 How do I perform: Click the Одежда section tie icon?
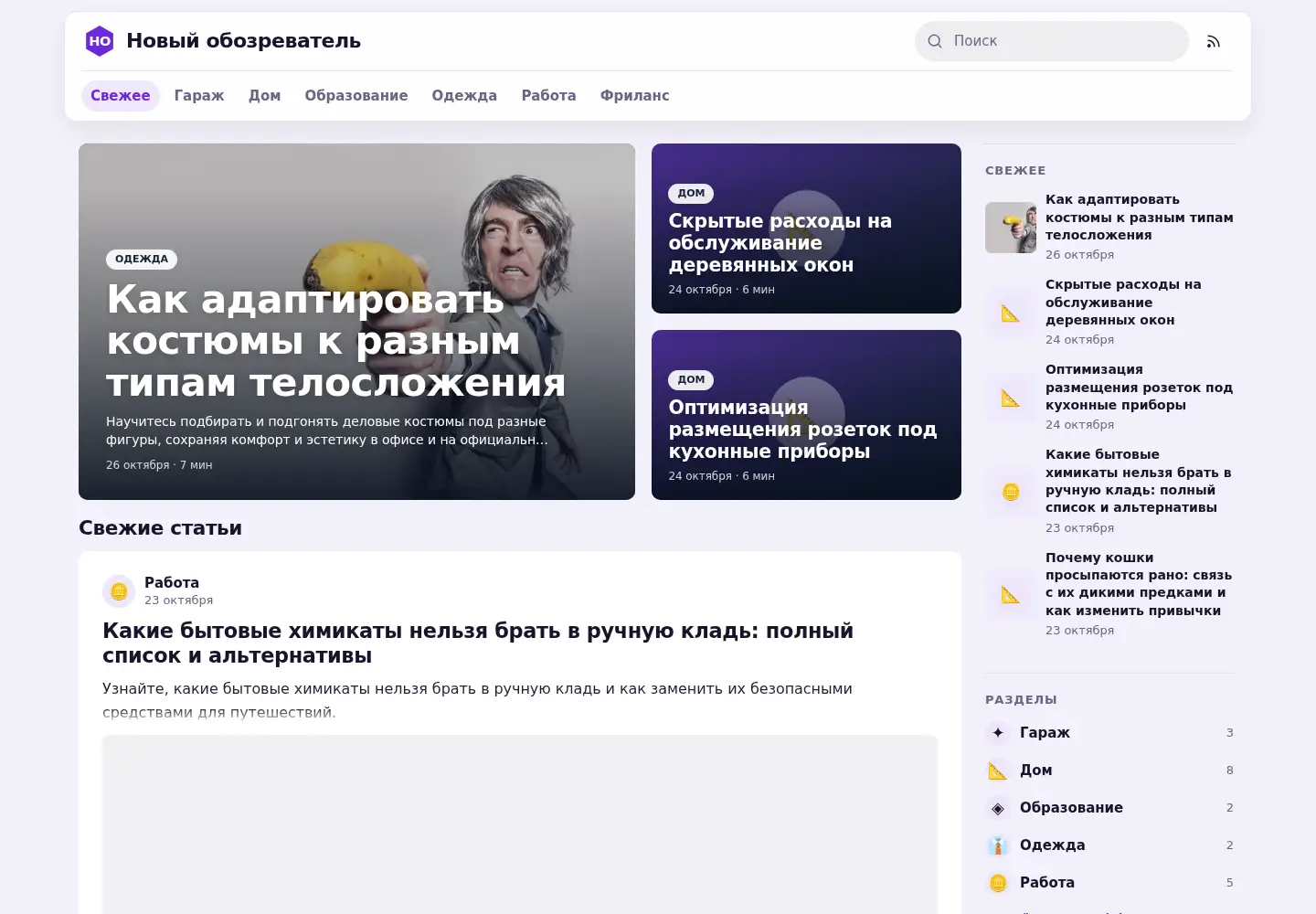998,845
